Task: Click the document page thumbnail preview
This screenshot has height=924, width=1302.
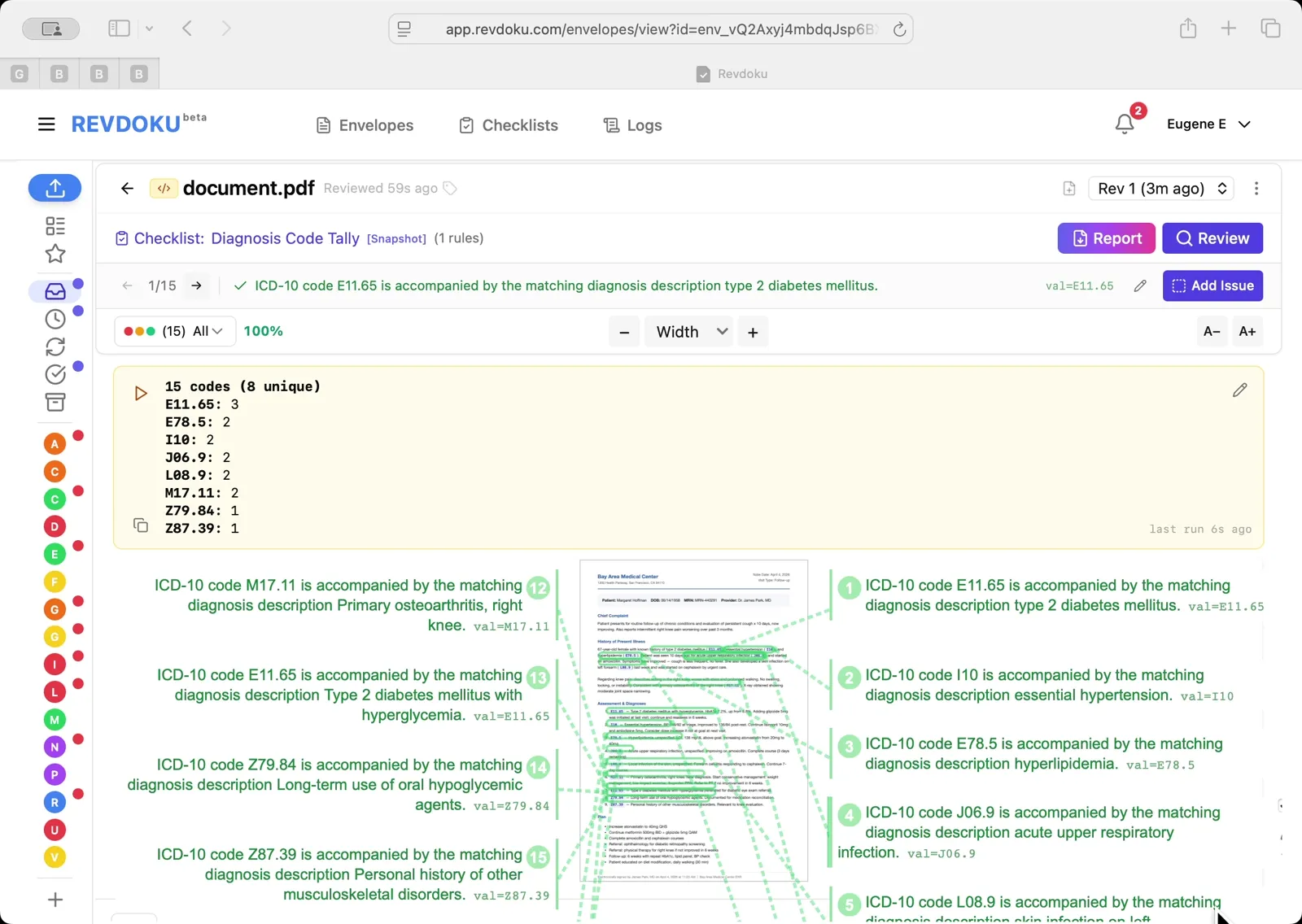Action: [693, 721]
